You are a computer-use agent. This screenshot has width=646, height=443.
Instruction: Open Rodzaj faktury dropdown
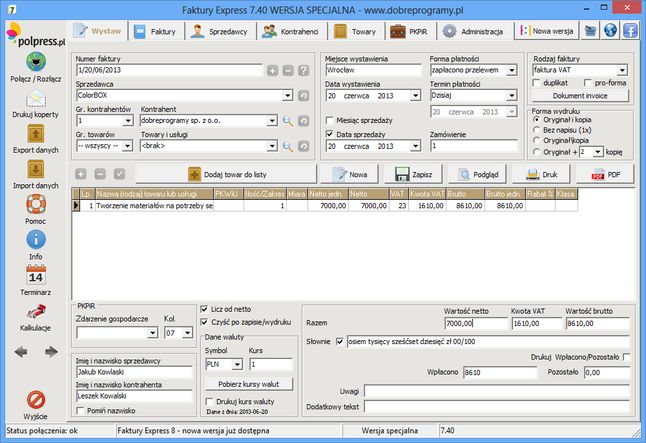coord(622,70)
